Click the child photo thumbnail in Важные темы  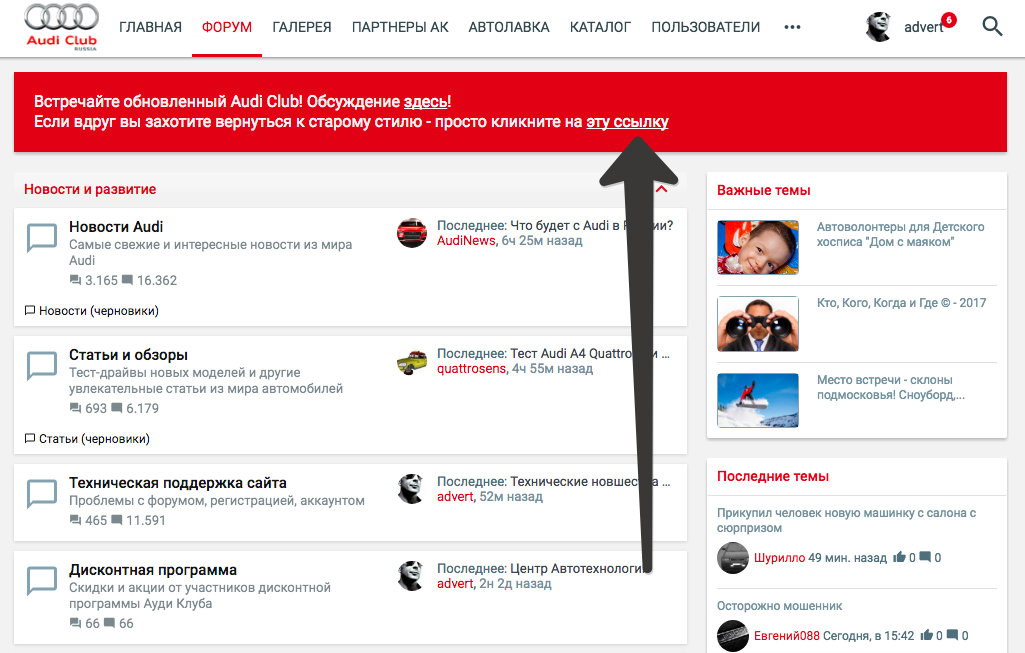pyautogui.click(x=758, y=247)
